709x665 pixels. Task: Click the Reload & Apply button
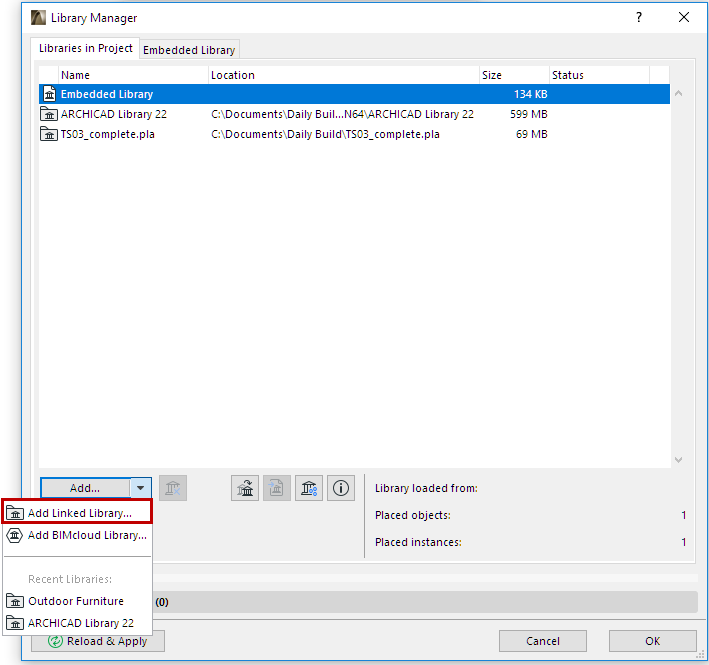(98, 641)
